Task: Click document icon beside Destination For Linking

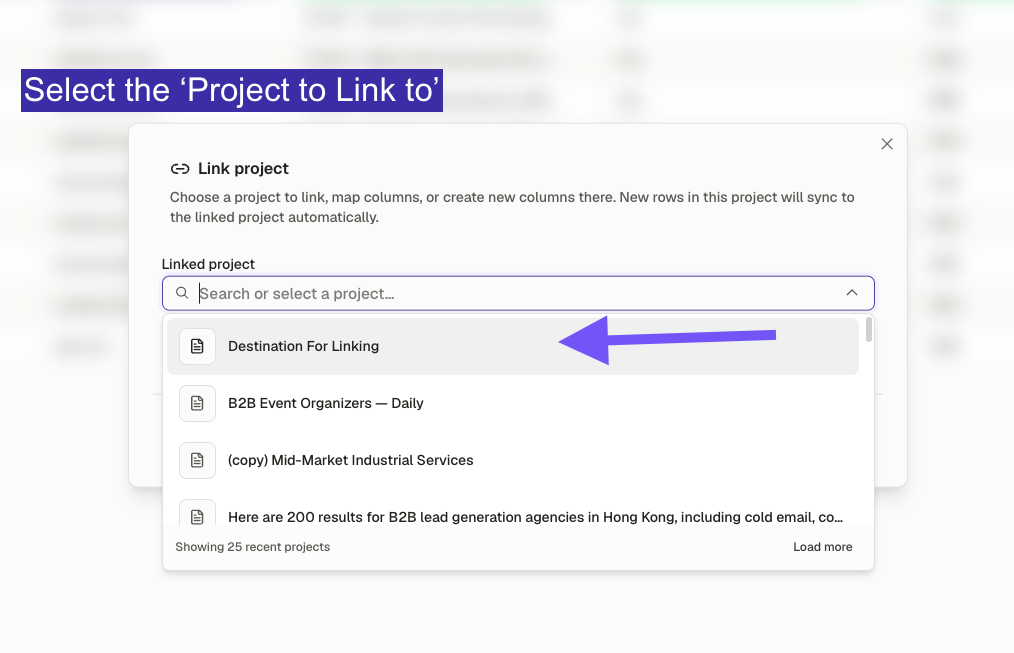Action: 197,346
